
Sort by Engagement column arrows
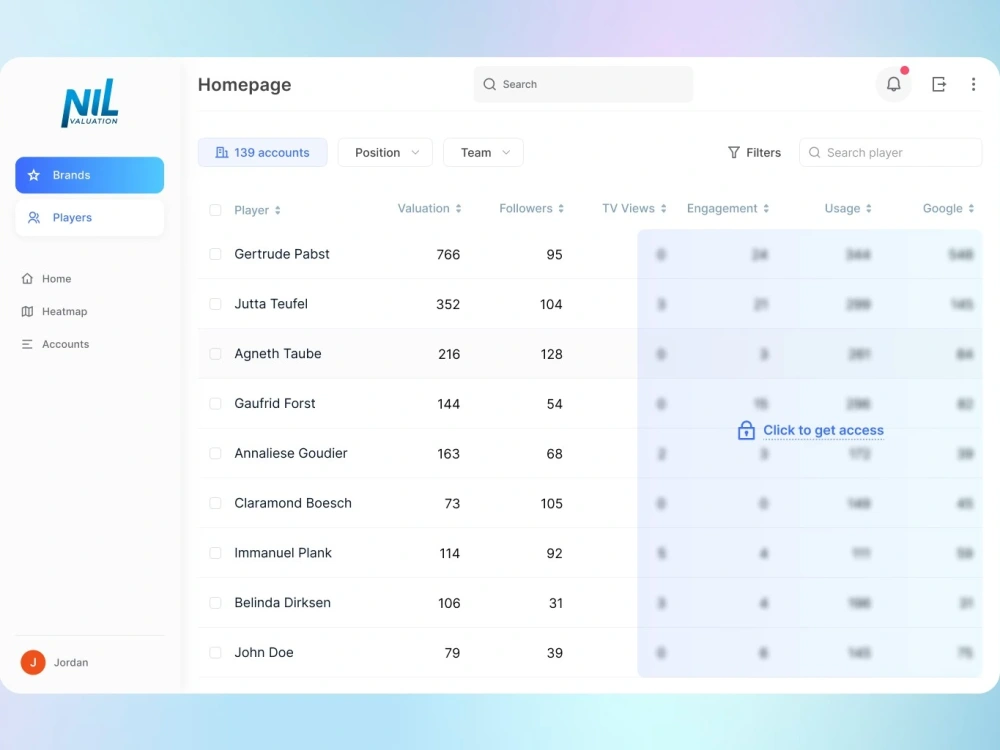[x=766, y=209]
